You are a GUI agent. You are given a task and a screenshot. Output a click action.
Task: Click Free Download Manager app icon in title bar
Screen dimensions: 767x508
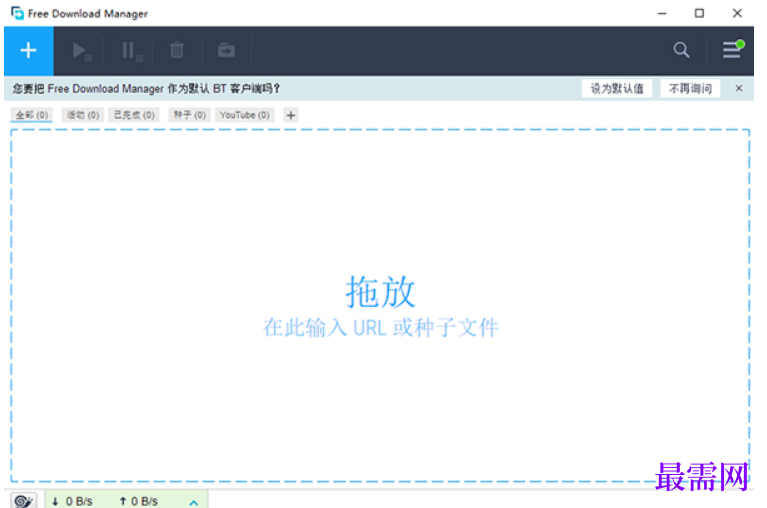(18, 13)
